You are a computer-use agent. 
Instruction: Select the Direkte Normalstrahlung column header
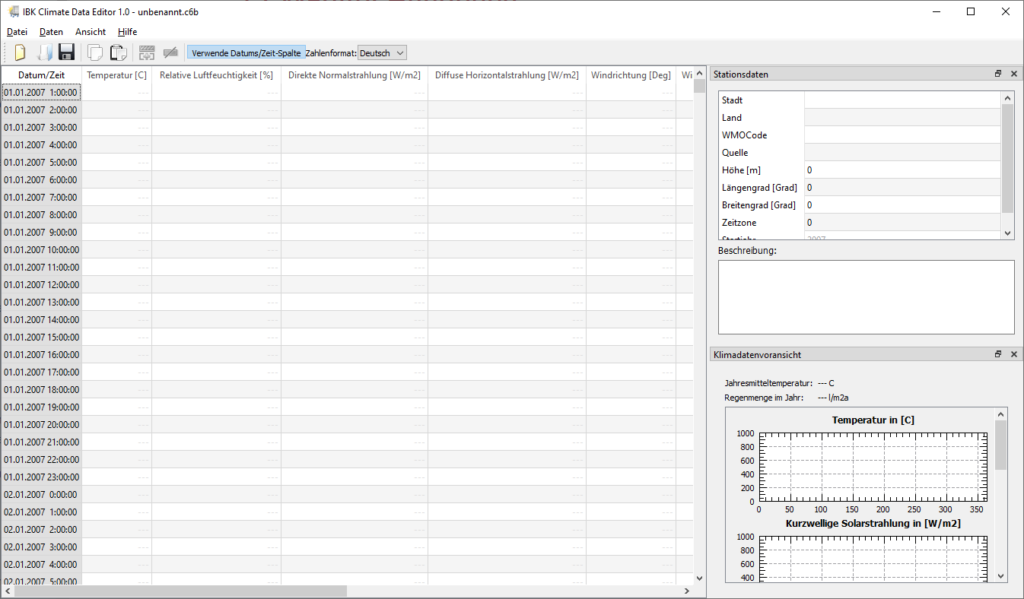pos(355,75)
